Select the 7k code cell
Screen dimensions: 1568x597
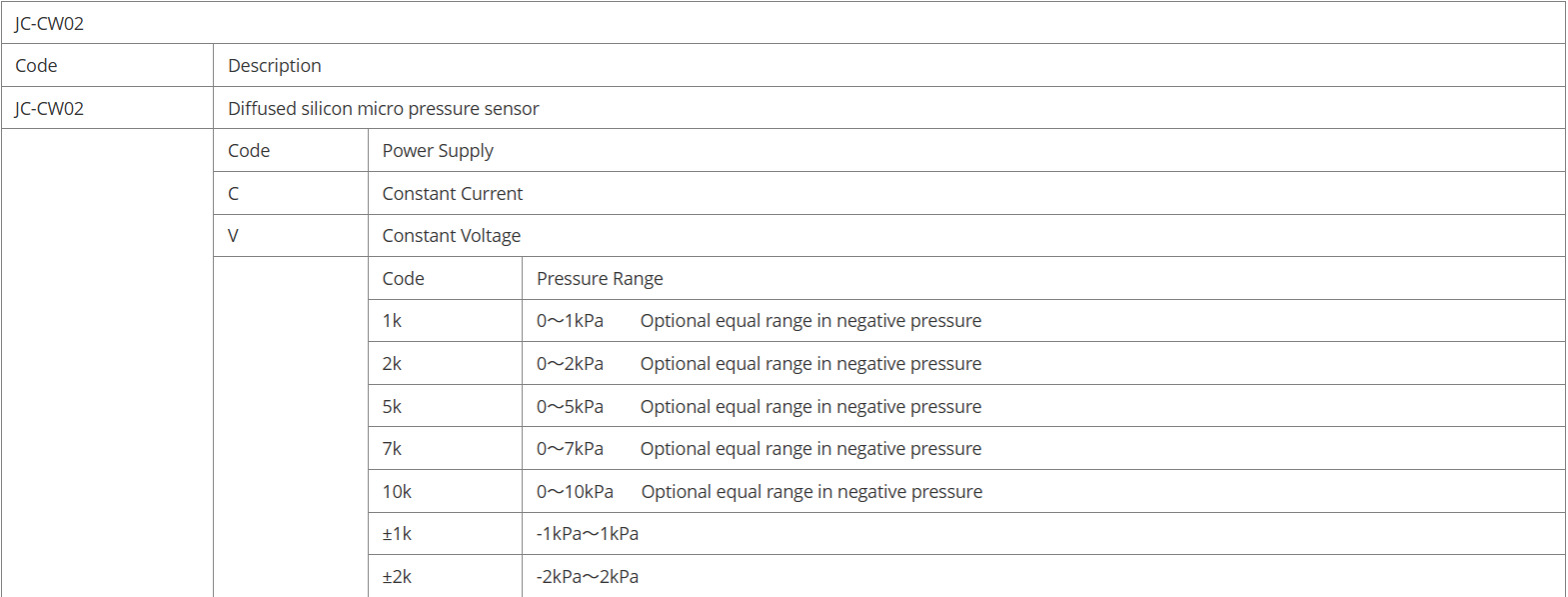[x=445, y=448]
